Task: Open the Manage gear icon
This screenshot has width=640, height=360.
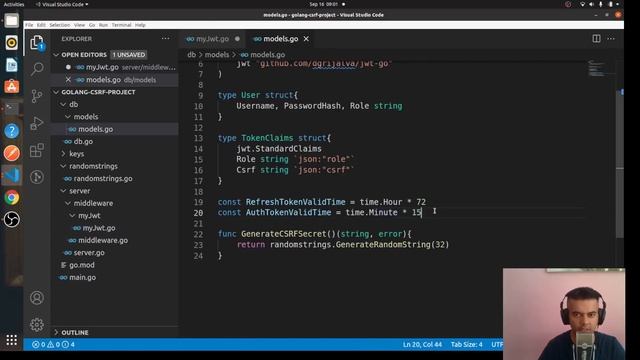Action: coord(37,324)
